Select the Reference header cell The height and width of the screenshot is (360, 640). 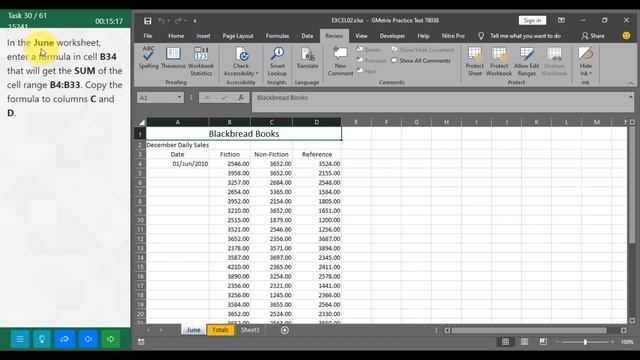click(317, 154)
